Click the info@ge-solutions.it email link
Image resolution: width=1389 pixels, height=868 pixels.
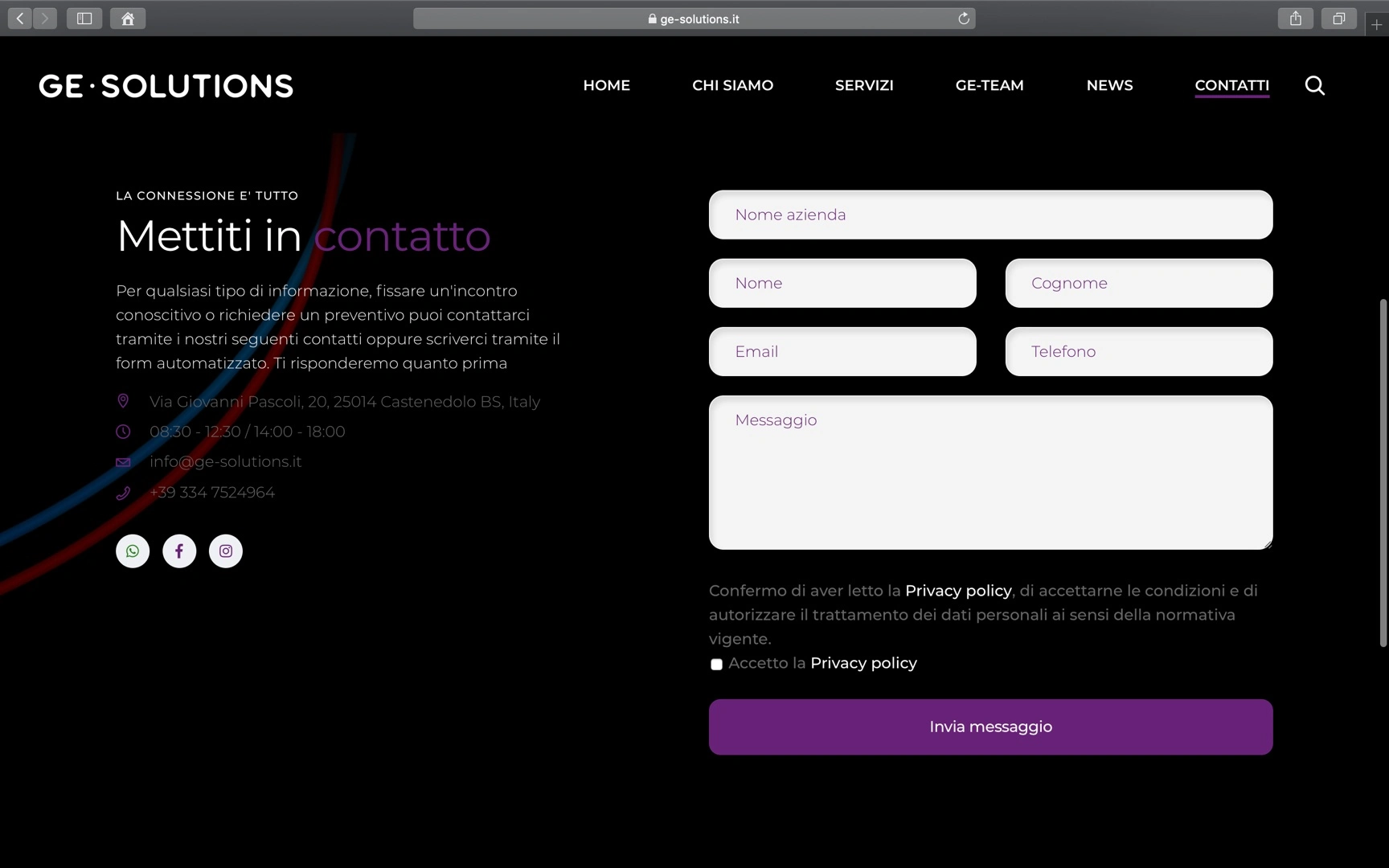225,461
